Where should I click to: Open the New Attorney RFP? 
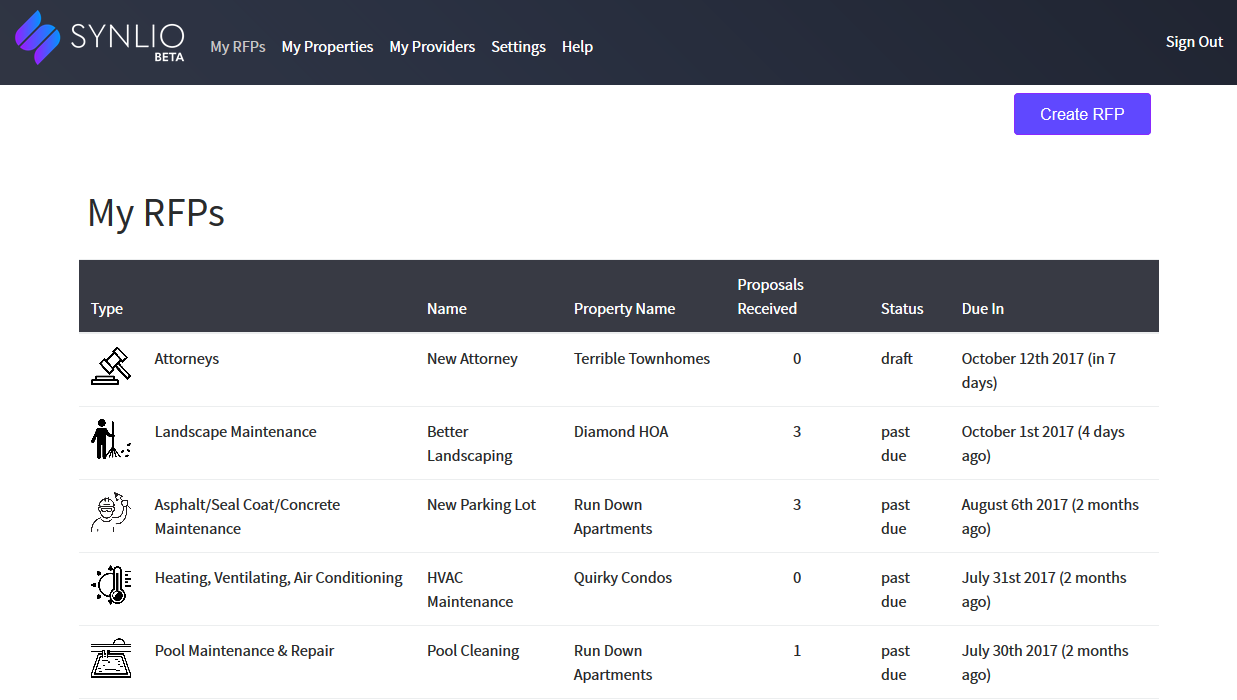coord(472,359)
